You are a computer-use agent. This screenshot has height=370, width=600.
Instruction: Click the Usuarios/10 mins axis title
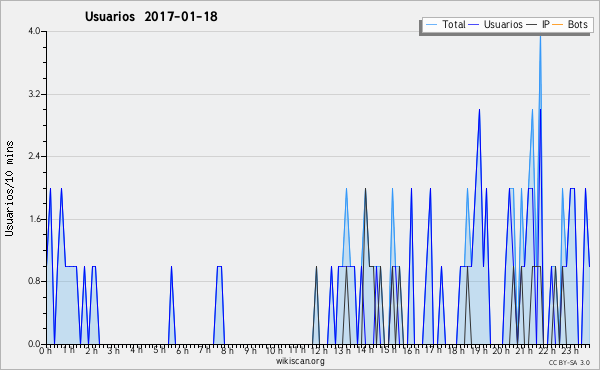pyautogui.click(x=9, y=188)
